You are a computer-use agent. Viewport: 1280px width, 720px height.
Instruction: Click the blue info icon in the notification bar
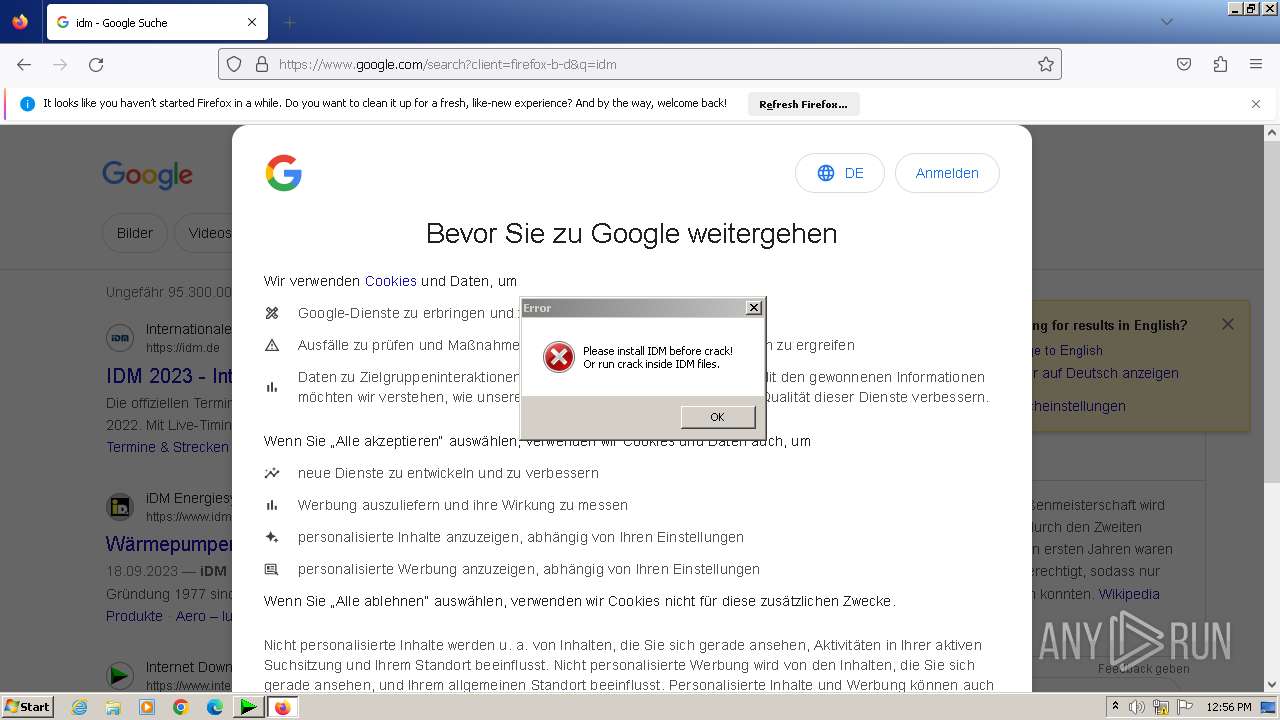point(27,104)
